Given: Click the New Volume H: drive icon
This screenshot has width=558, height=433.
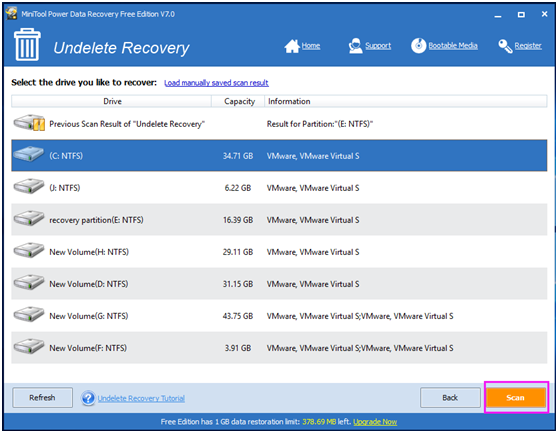Looking at the screenshot, I should coord(28,250).
